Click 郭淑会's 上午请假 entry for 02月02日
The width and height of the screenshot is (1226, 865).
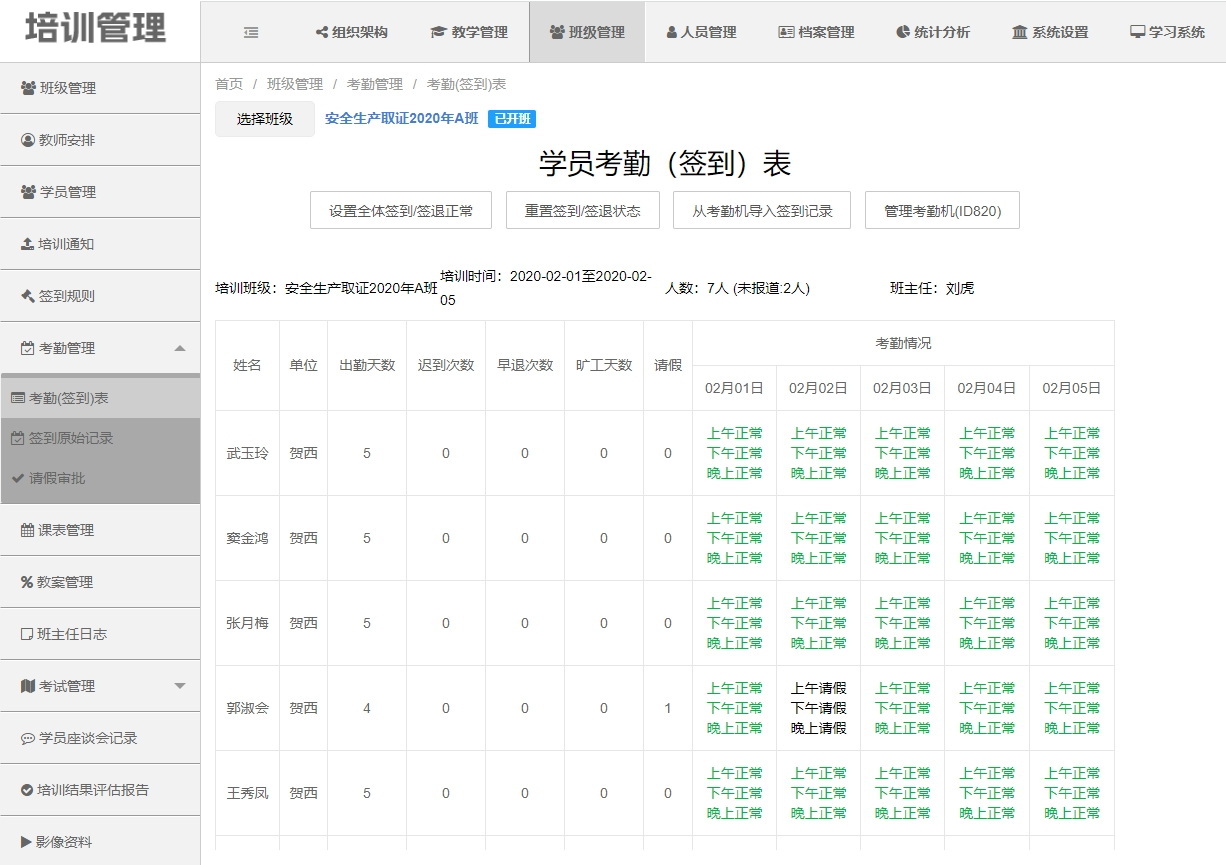click(818, 688)
